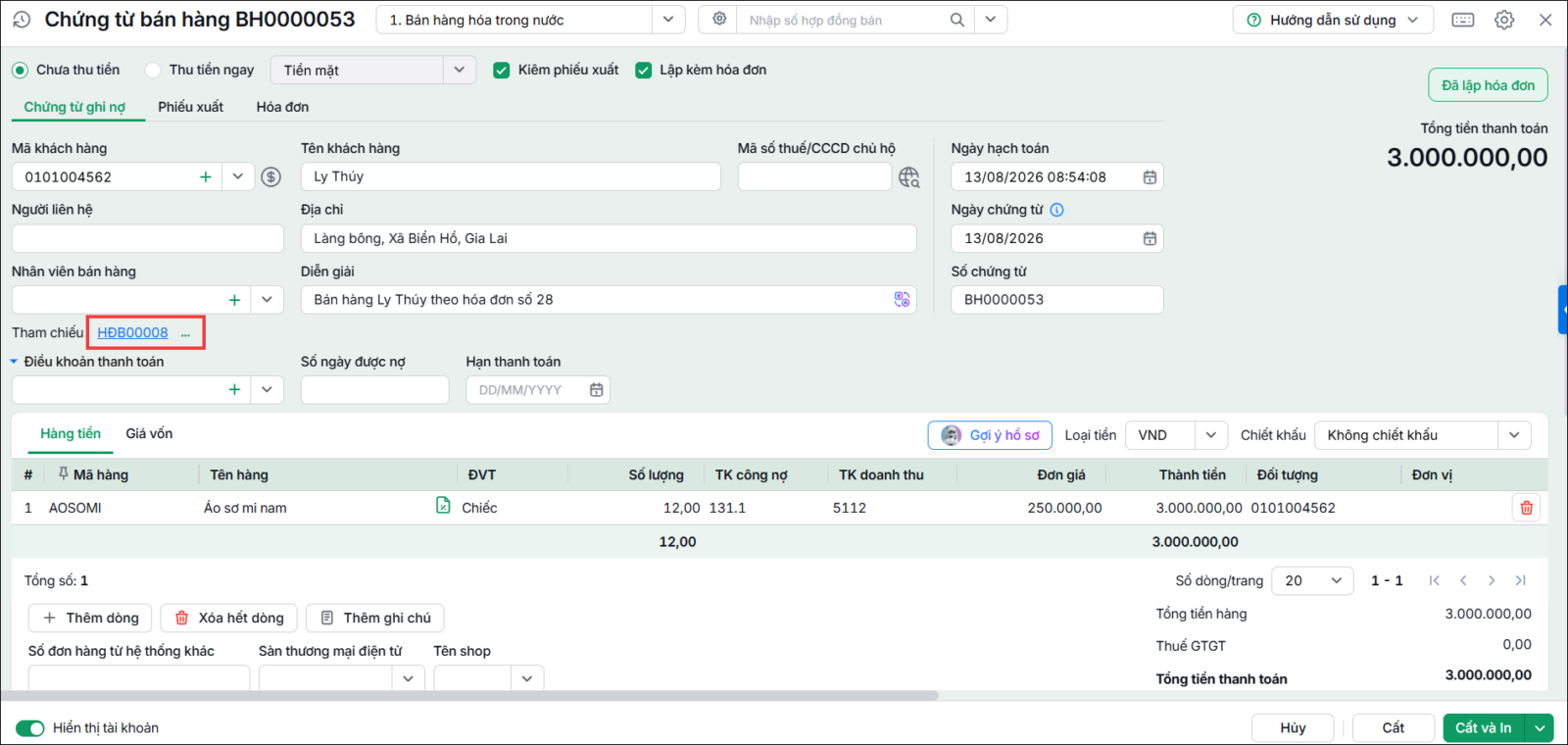Open the Chiết khấu discount dropdown
This screenshot has height=745, width=1568.
(1514, 435)
